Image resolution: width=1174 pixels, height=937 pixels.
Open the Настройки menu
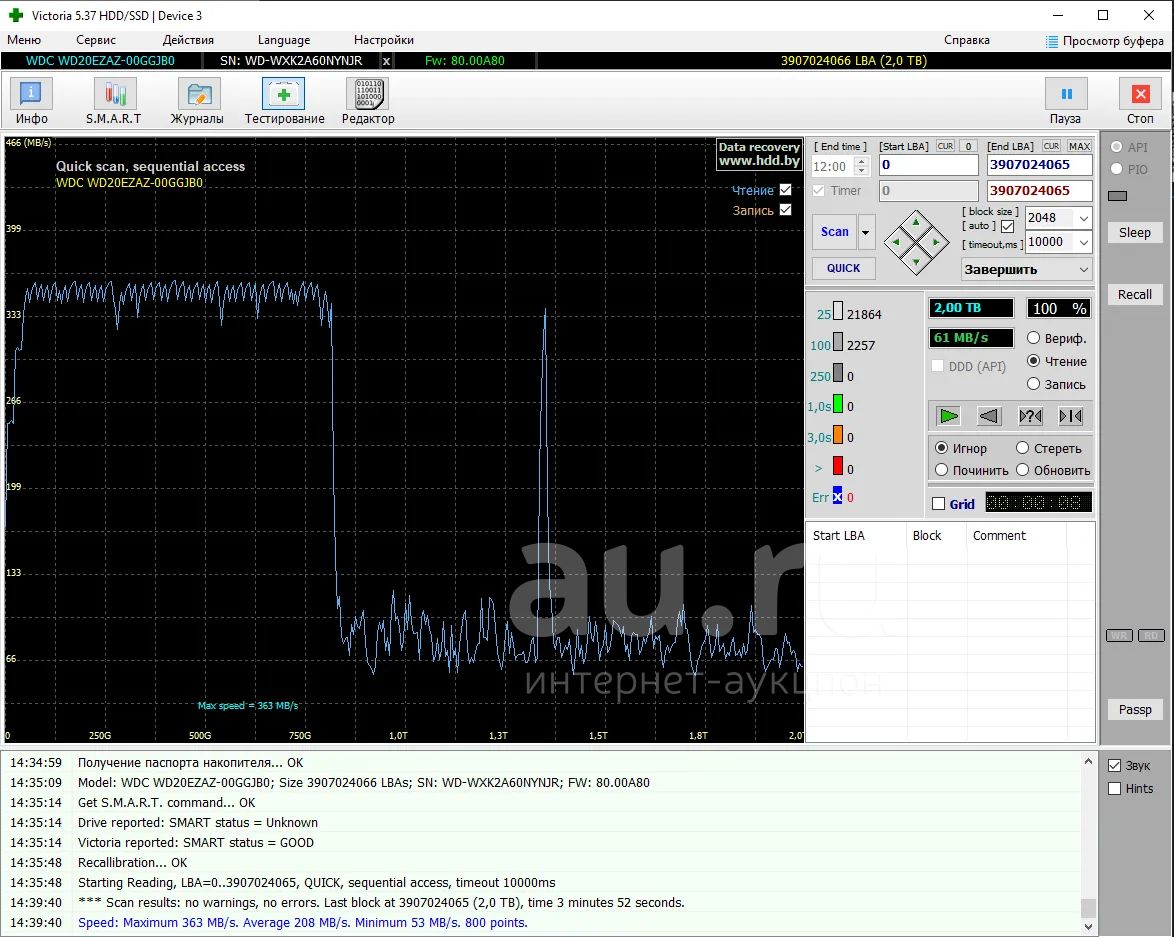[x=383, y=40]
